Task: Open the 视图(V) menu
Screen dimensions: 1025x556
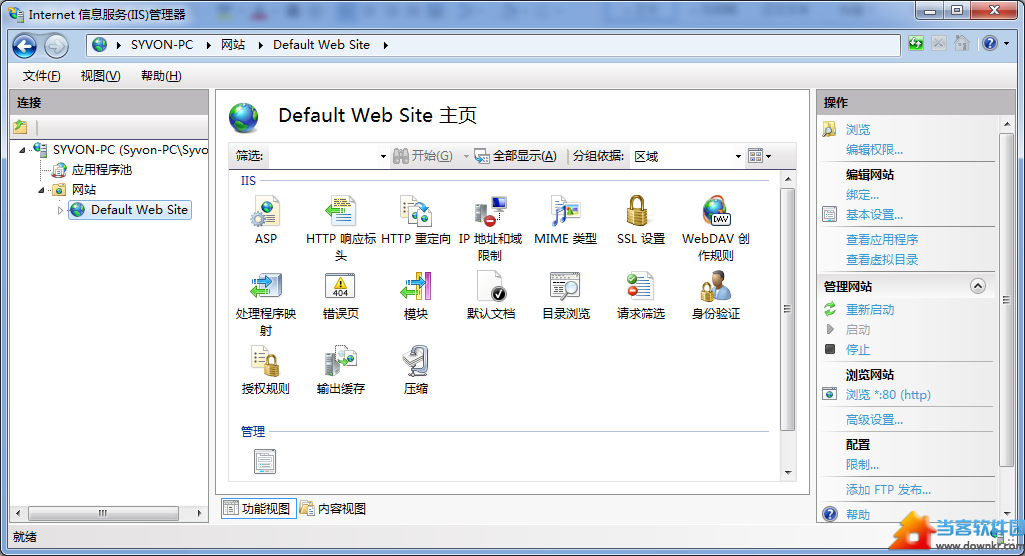Action: (100, 76)
